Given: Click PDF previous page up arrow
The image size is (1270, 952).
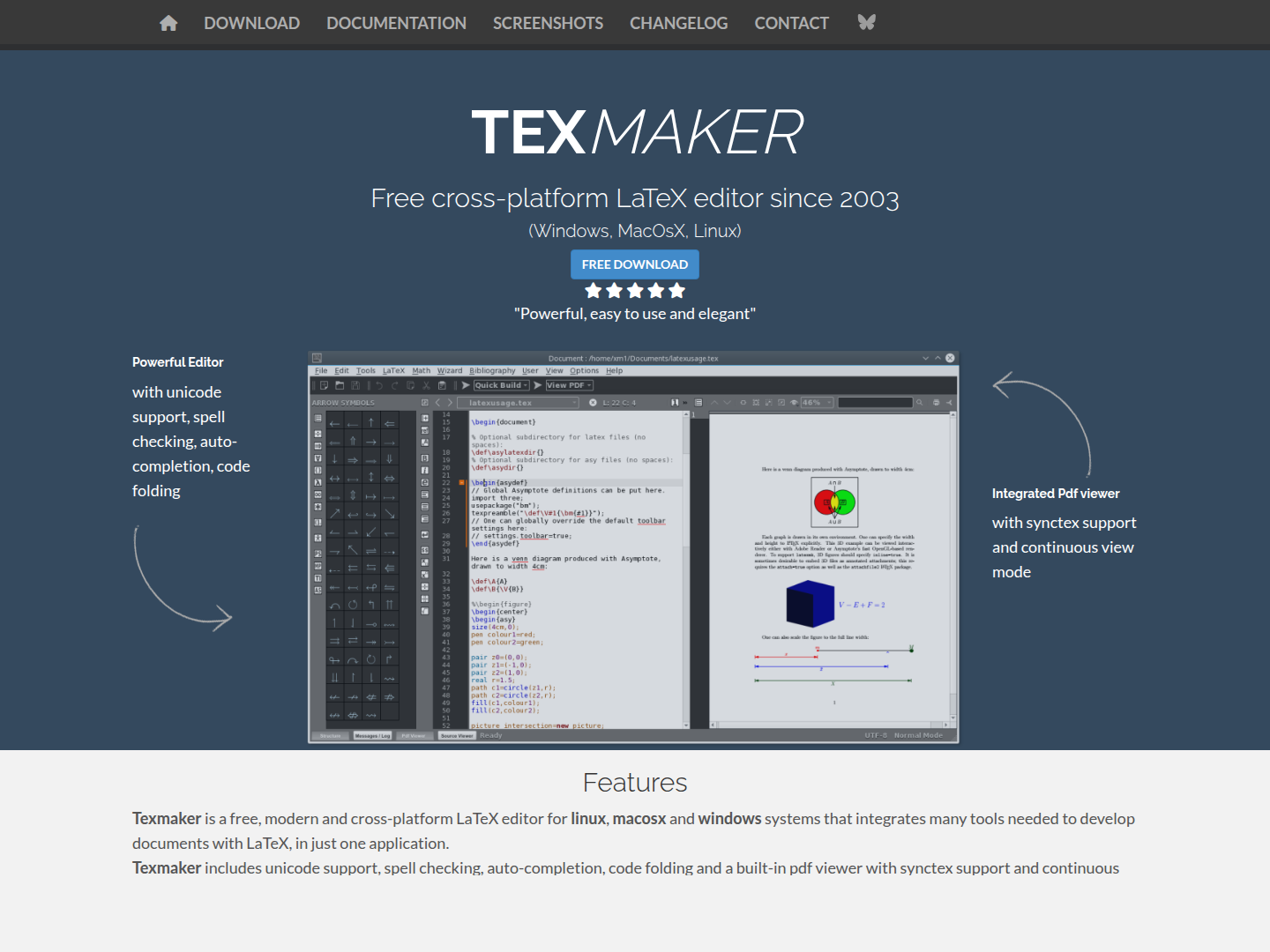Looking at the screenshot, I should 714,403.
